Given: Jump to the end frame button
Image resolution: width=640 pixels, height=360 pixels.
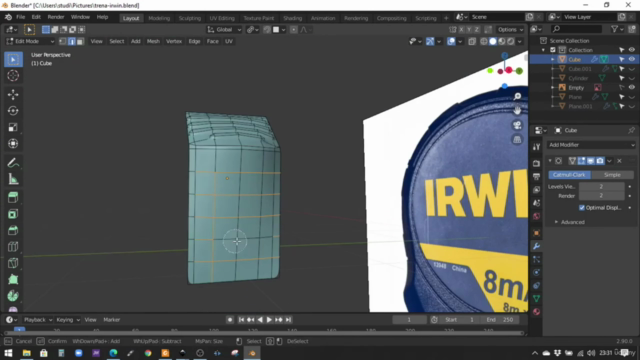Looking at the screenshot, I should coord(289,320).
